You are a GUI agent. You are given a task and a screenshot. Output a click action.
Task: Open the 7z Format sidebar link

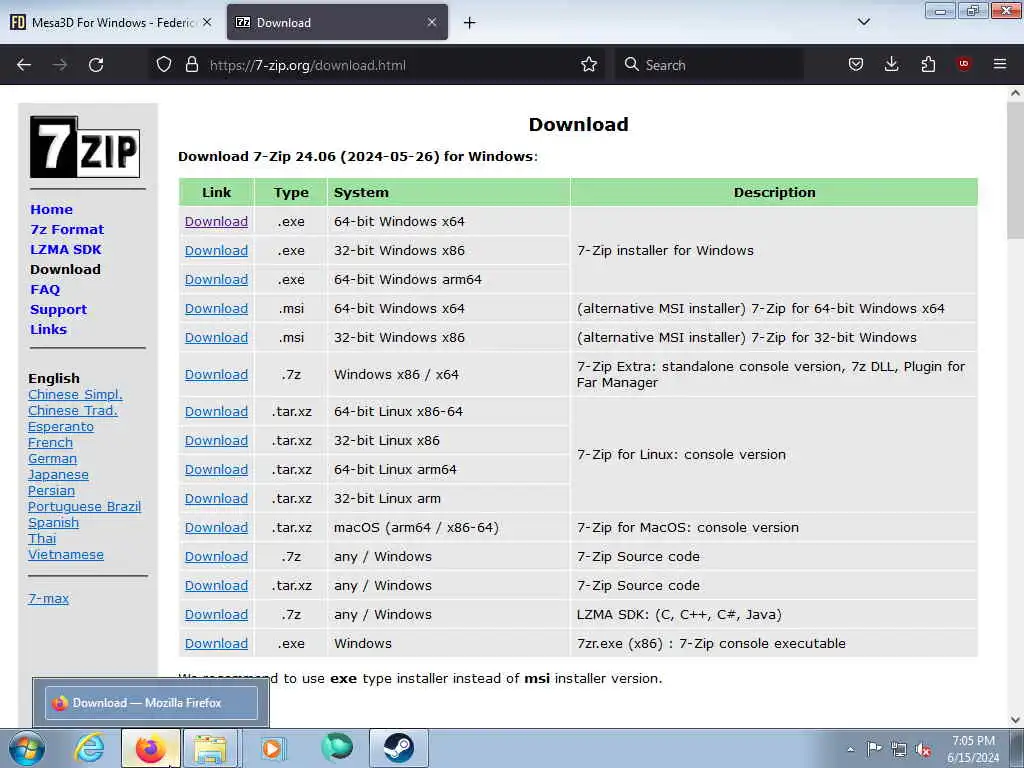tap(67, 229)
